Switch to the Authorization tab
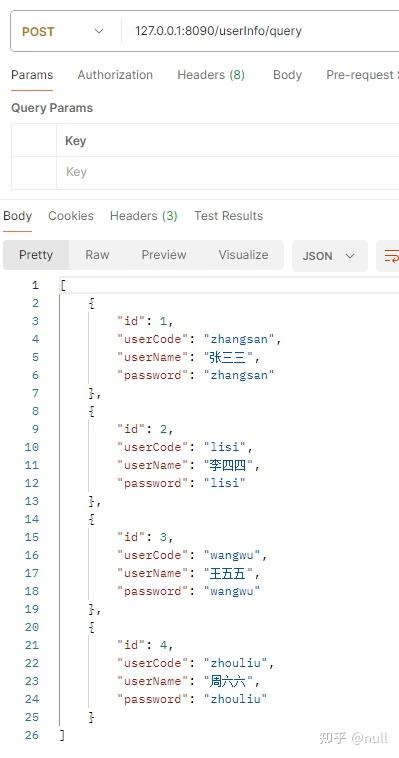399x758 pixels. click(x=115, y=75)
